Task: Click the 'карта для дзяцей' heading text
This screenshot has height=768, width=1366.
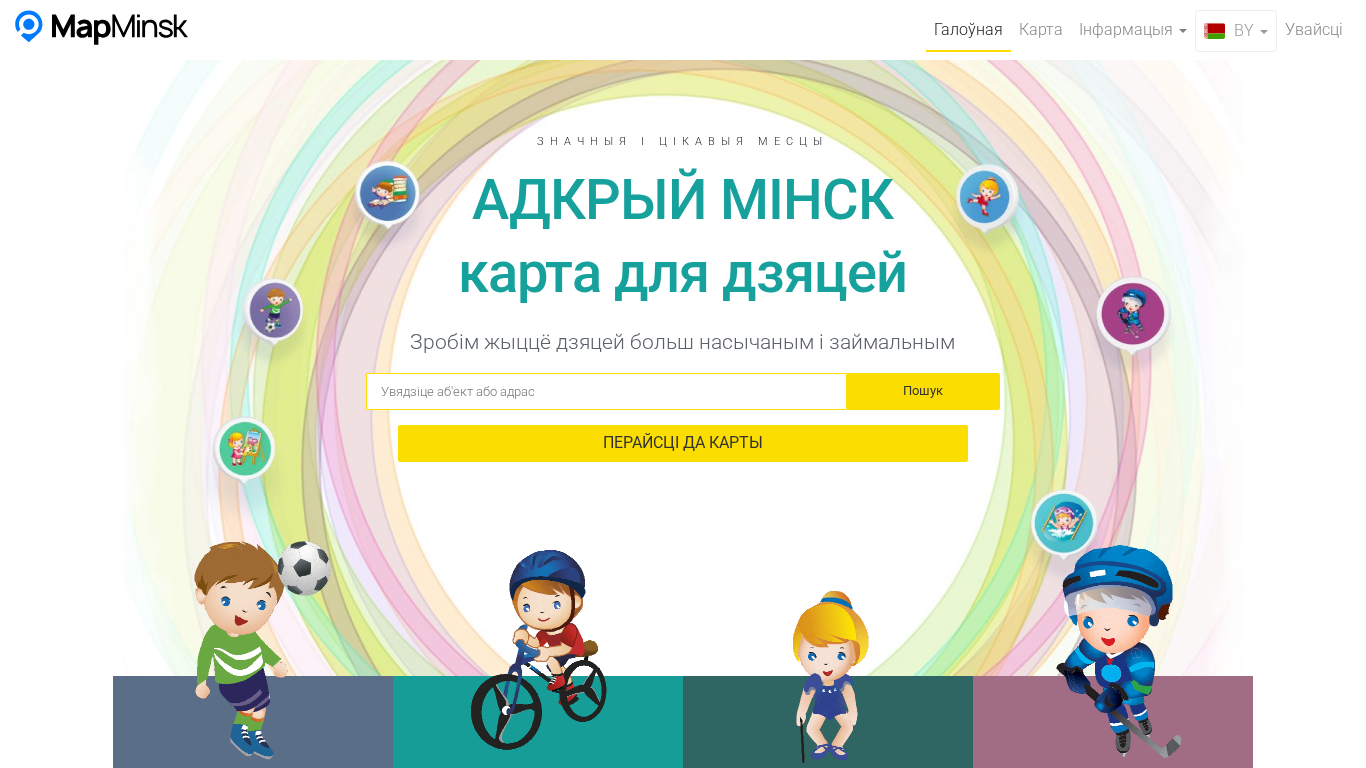Action: (x=683, y=274)
